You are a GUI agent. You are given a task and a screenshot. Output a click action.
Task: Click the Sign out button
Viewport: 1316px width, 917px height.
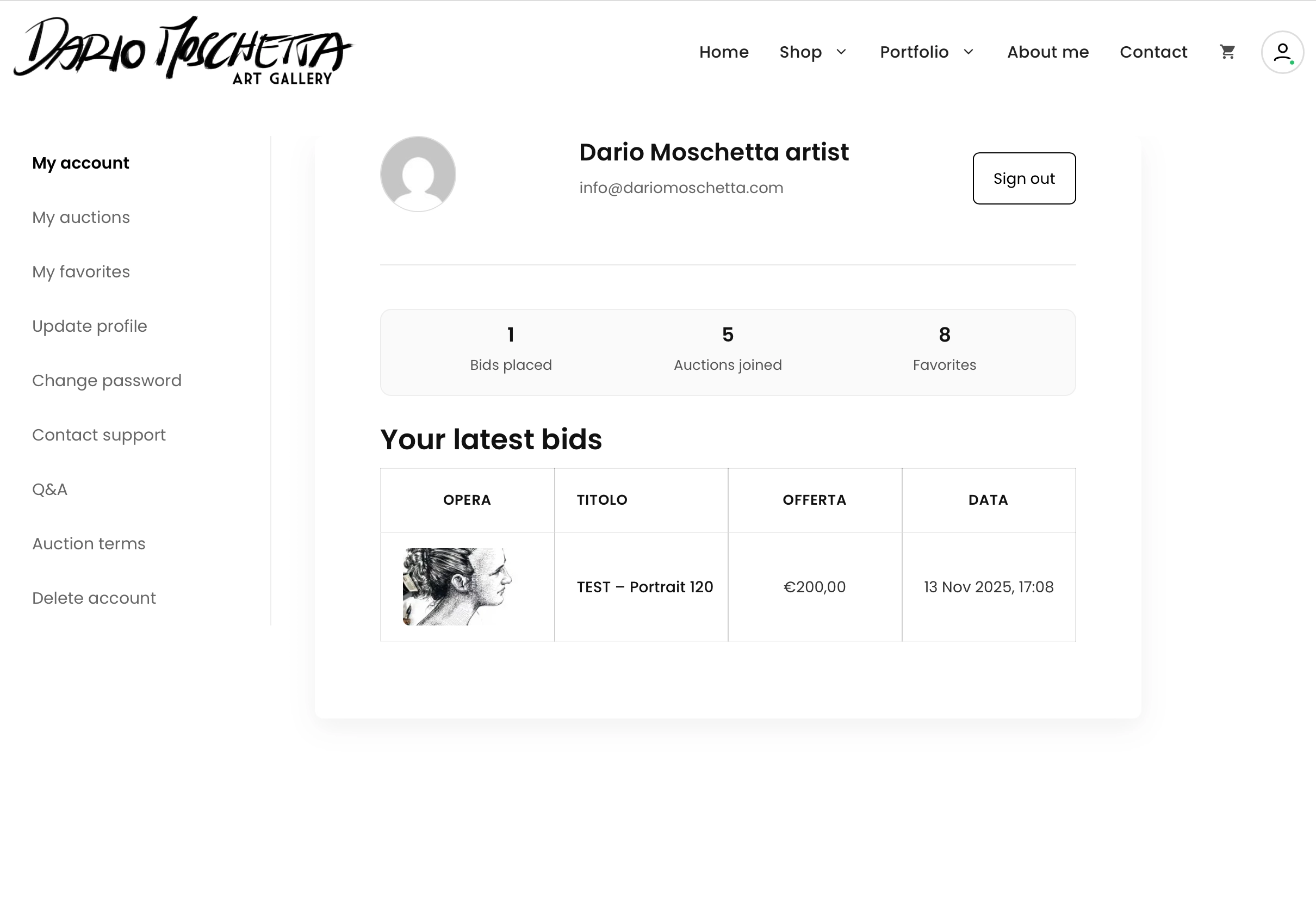(1023, 178)
